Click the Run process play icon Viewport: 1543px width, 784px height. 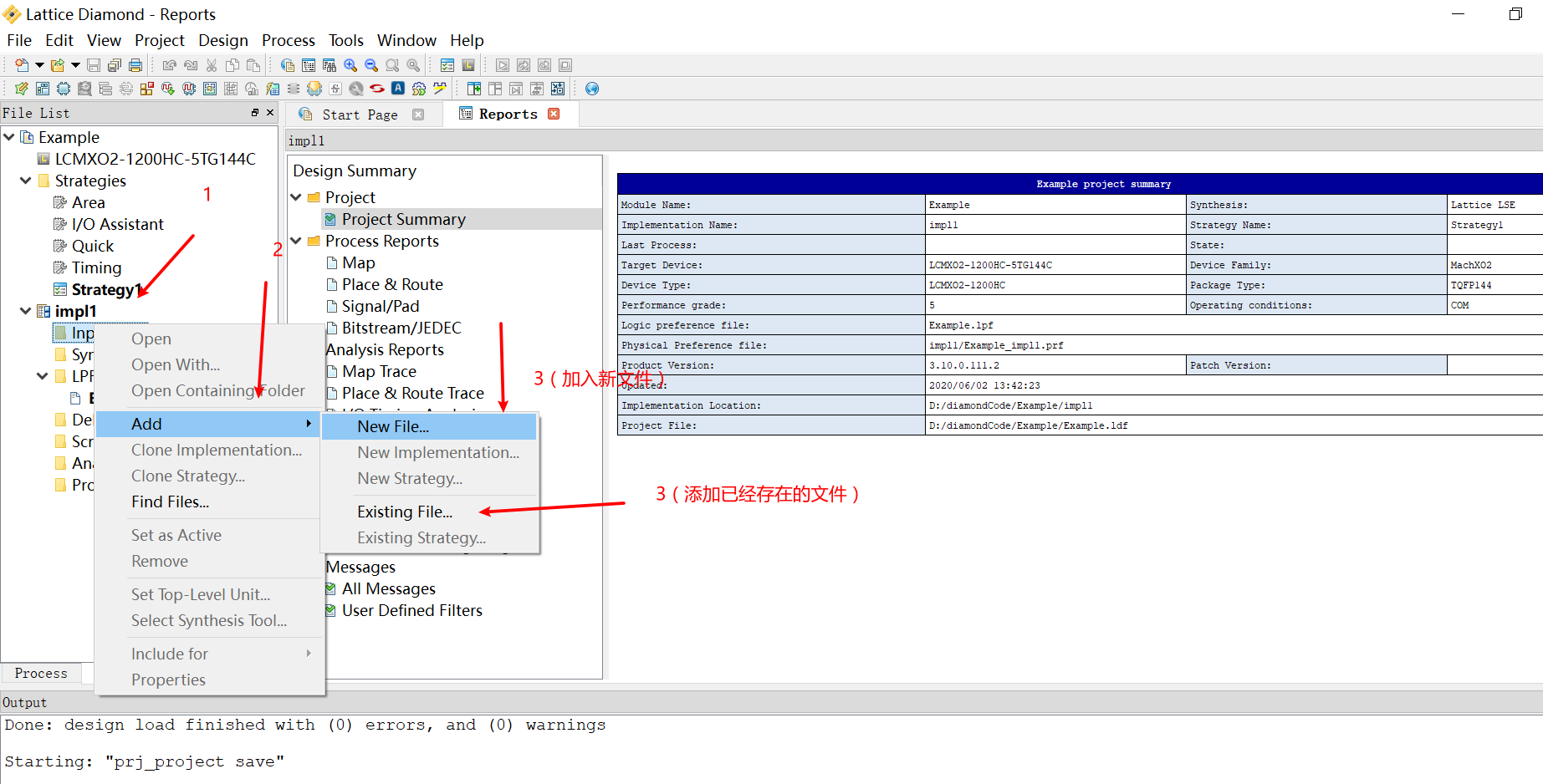coord(502,65)
